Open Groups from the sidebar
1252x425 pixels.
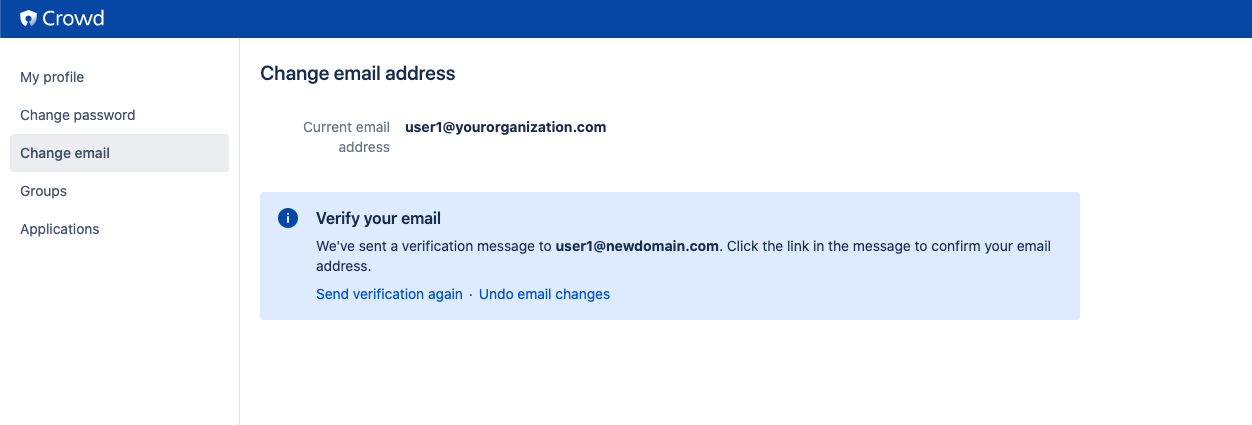[x=44, y=191]
